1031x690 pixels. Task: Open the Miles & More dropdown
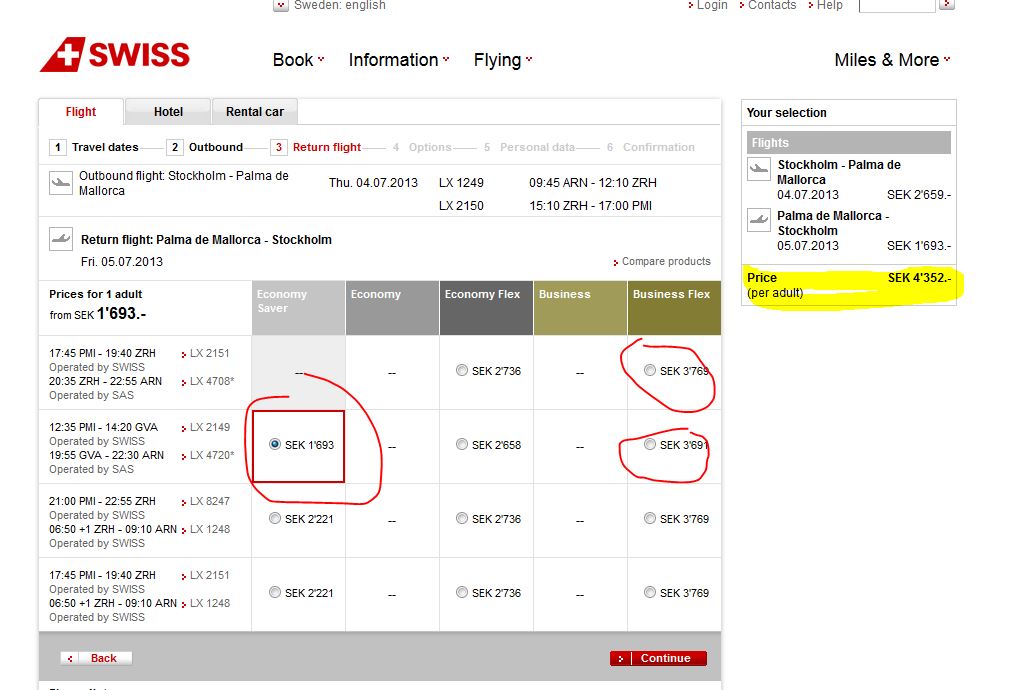coord(892,60)
